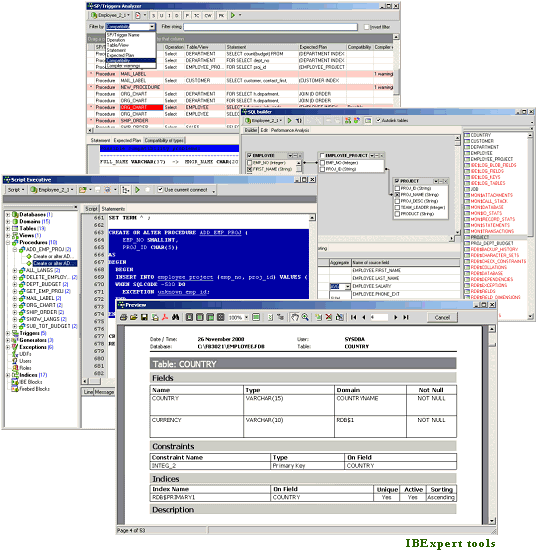Uncheck FIRST_NAME field in EMPLOYEE table box
This screenshot has width=536, height=552.
click(x=250, y=169)
